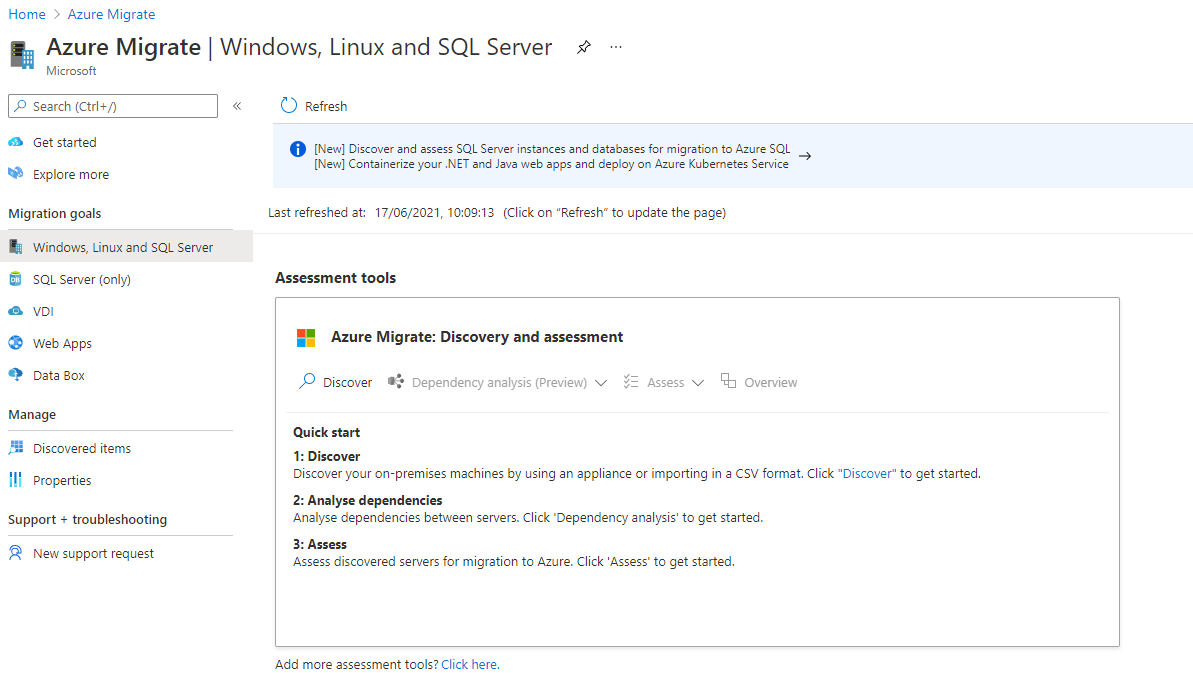The width and height of the screenshot is (1193, 673).
Task: Open the ellipsis more options menu
Action: coord(616,47)
